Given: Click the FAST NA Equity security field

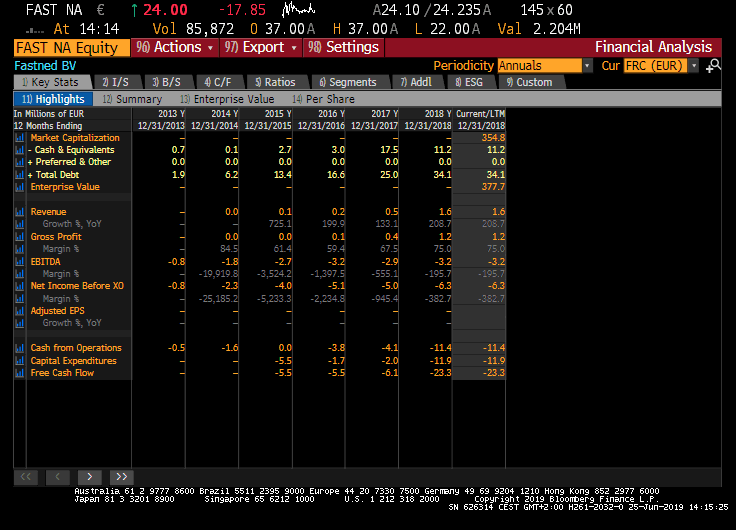Looking at the screenshot, I should [72, 48].
